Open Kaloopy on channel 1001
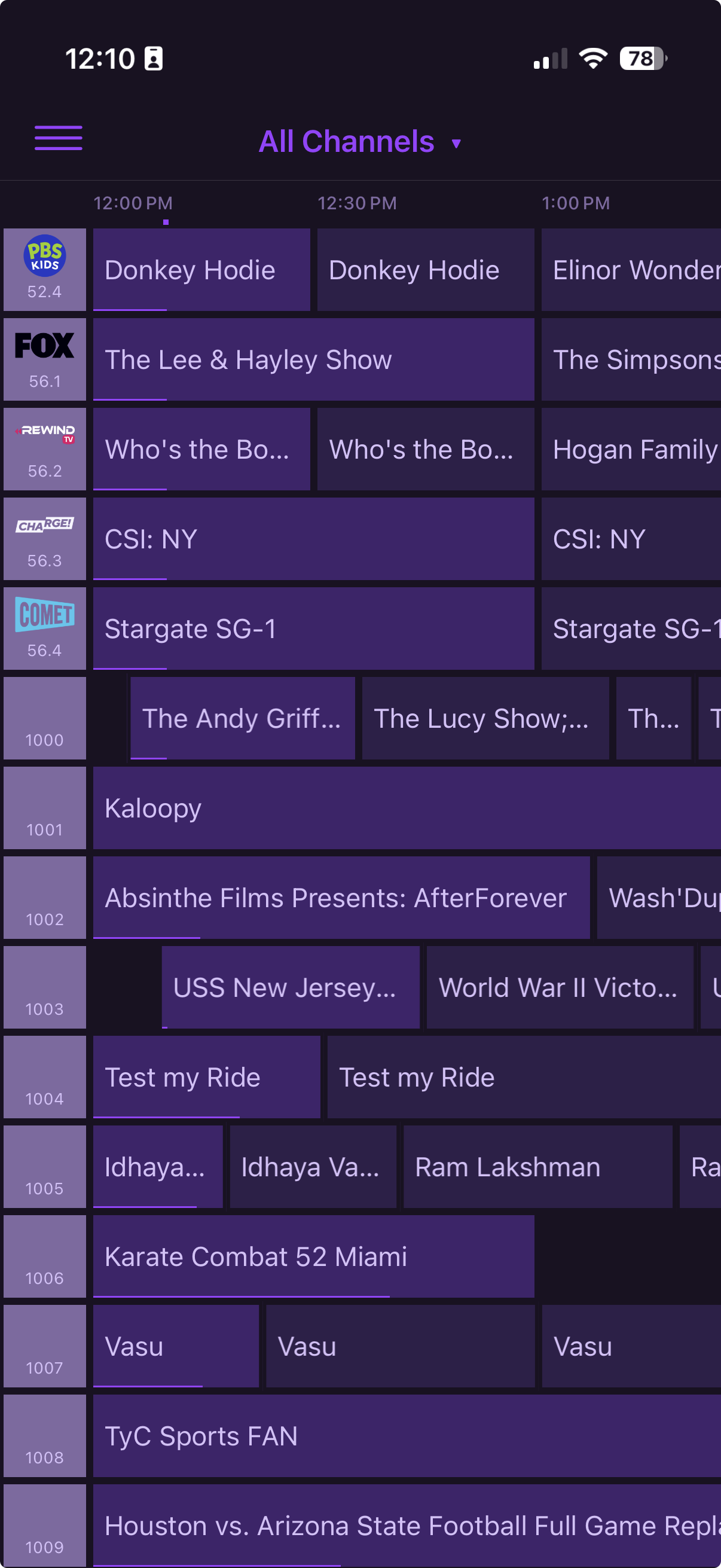The height and width of the screenshot is (1568, 721). pyautogui.click(x=407, y=809)
